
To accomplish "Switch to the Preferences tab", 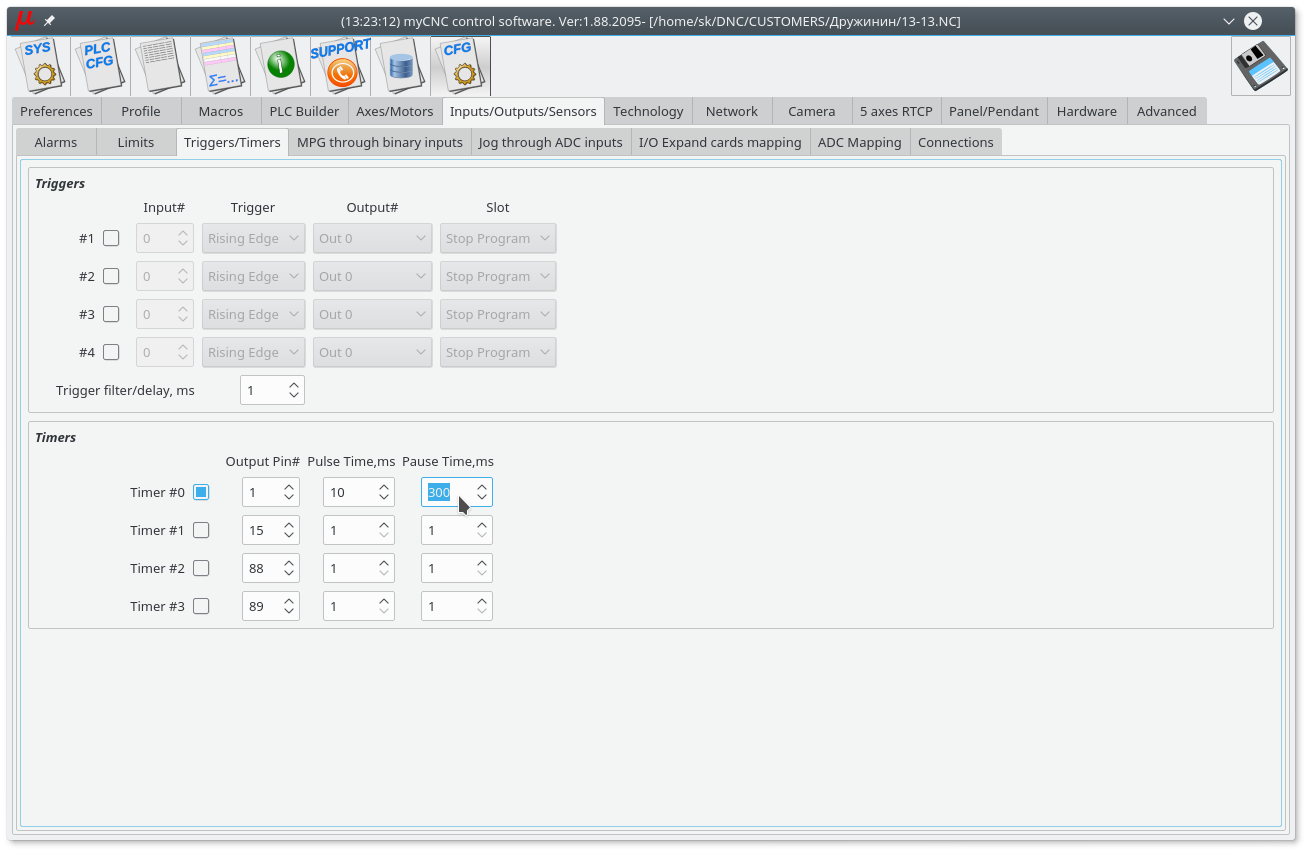I will click(x=57, y=111).
